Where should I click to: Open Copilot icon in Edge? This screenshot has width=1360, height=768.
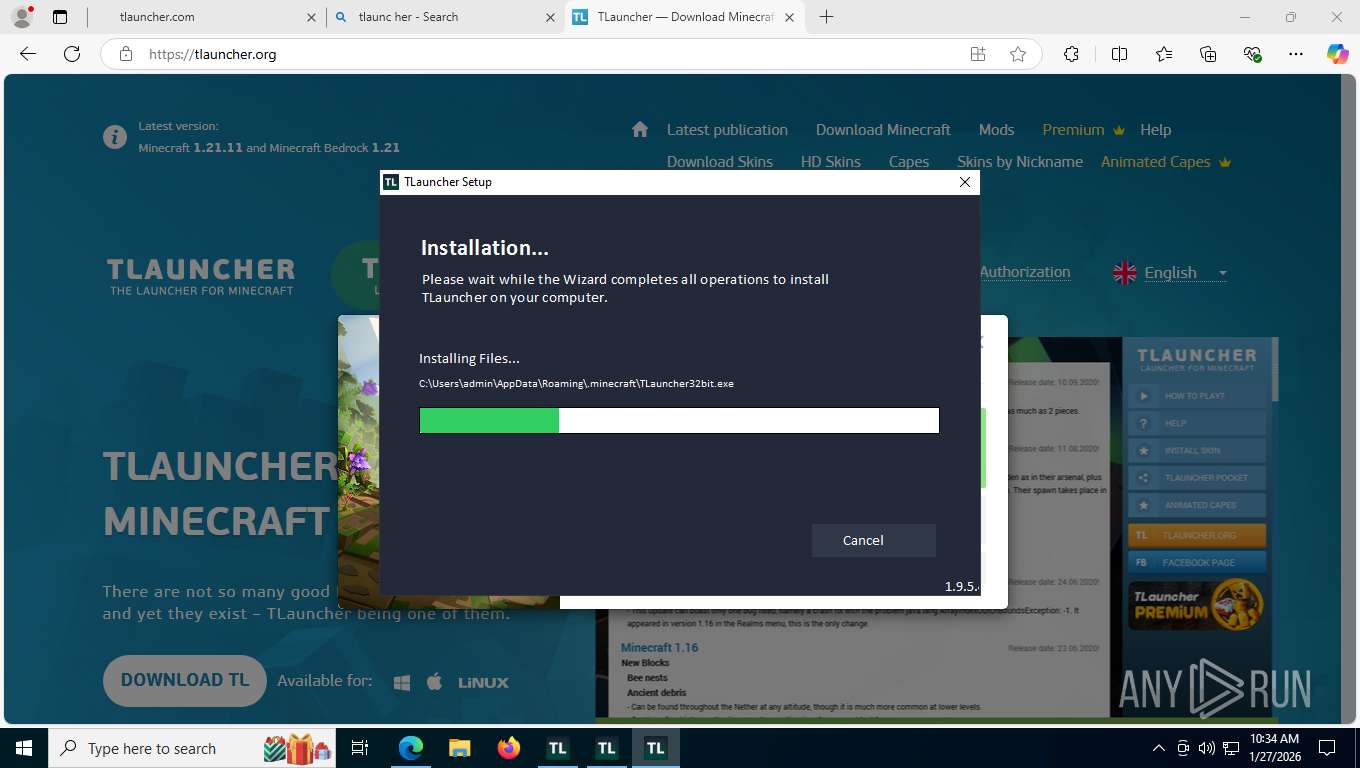coord(1337,54)
